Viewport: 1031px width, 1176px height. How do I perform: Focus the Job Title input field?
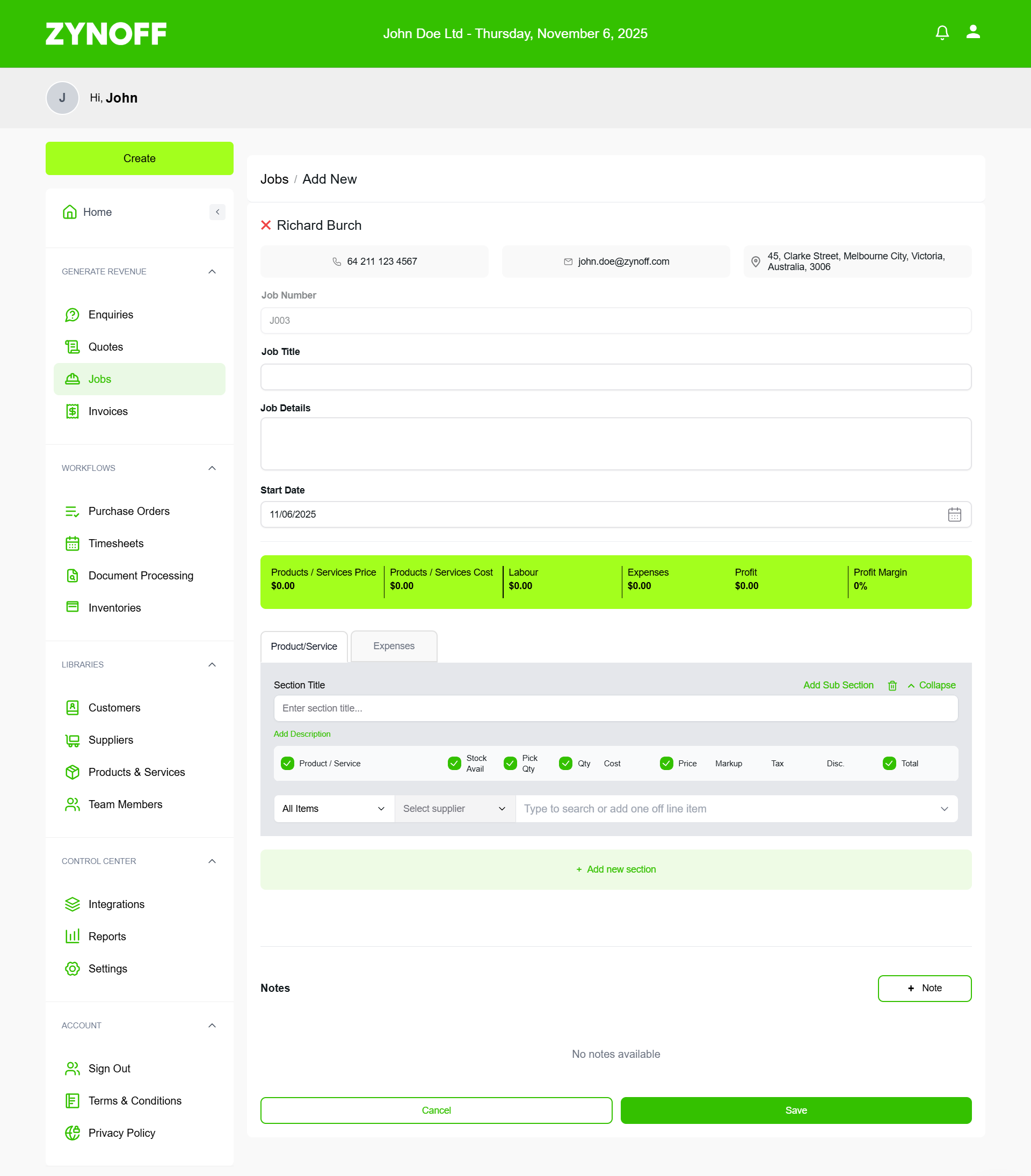(615, 377)
